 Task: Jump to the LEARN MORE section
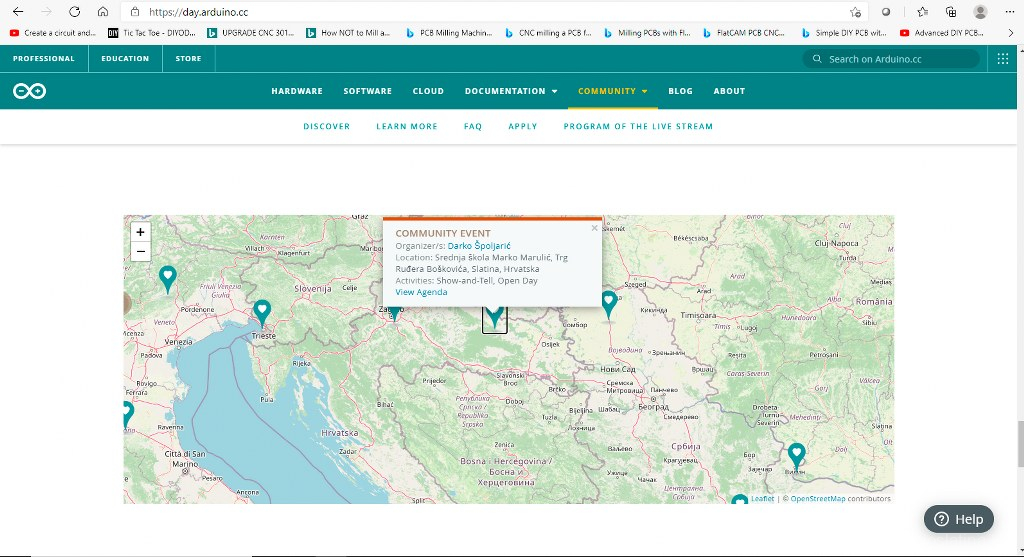point(407,126)
